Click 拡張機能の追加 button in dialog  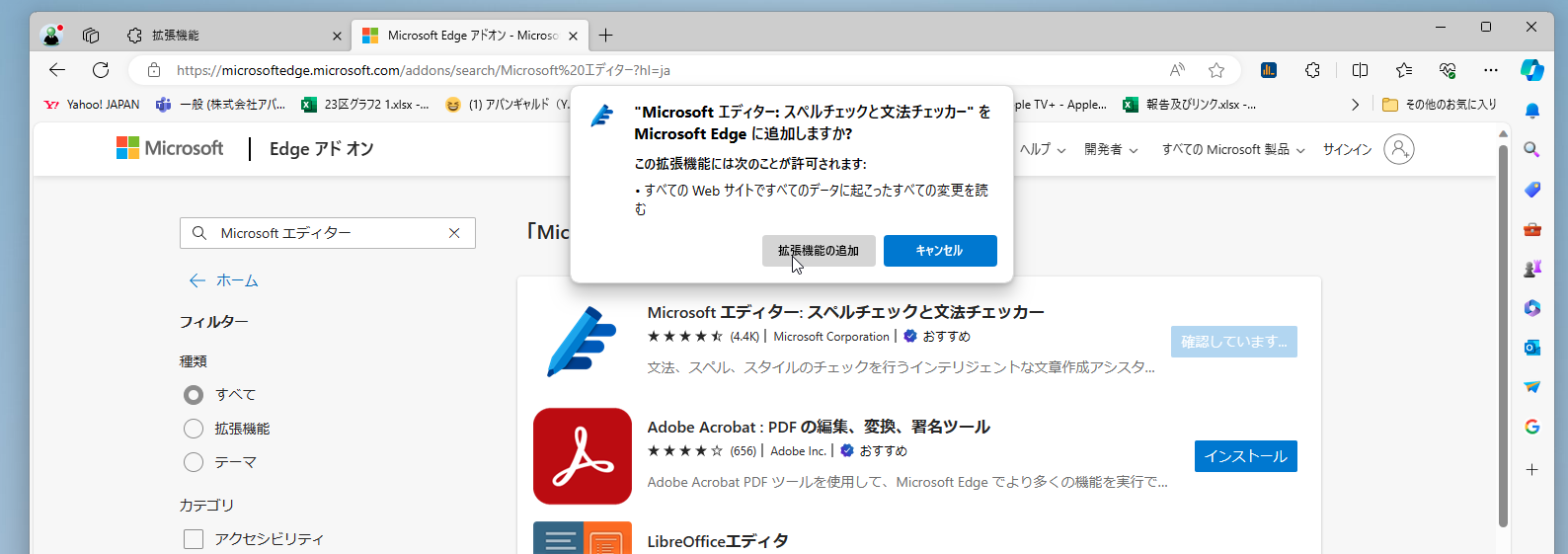819,251
